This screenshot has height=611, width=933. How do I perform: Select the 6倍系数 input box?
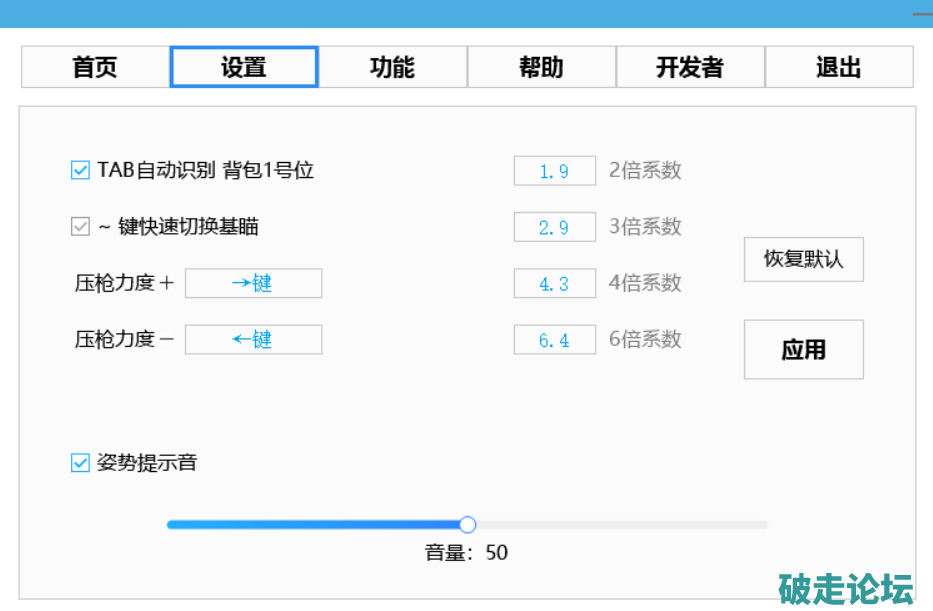[x=554, y=340]
